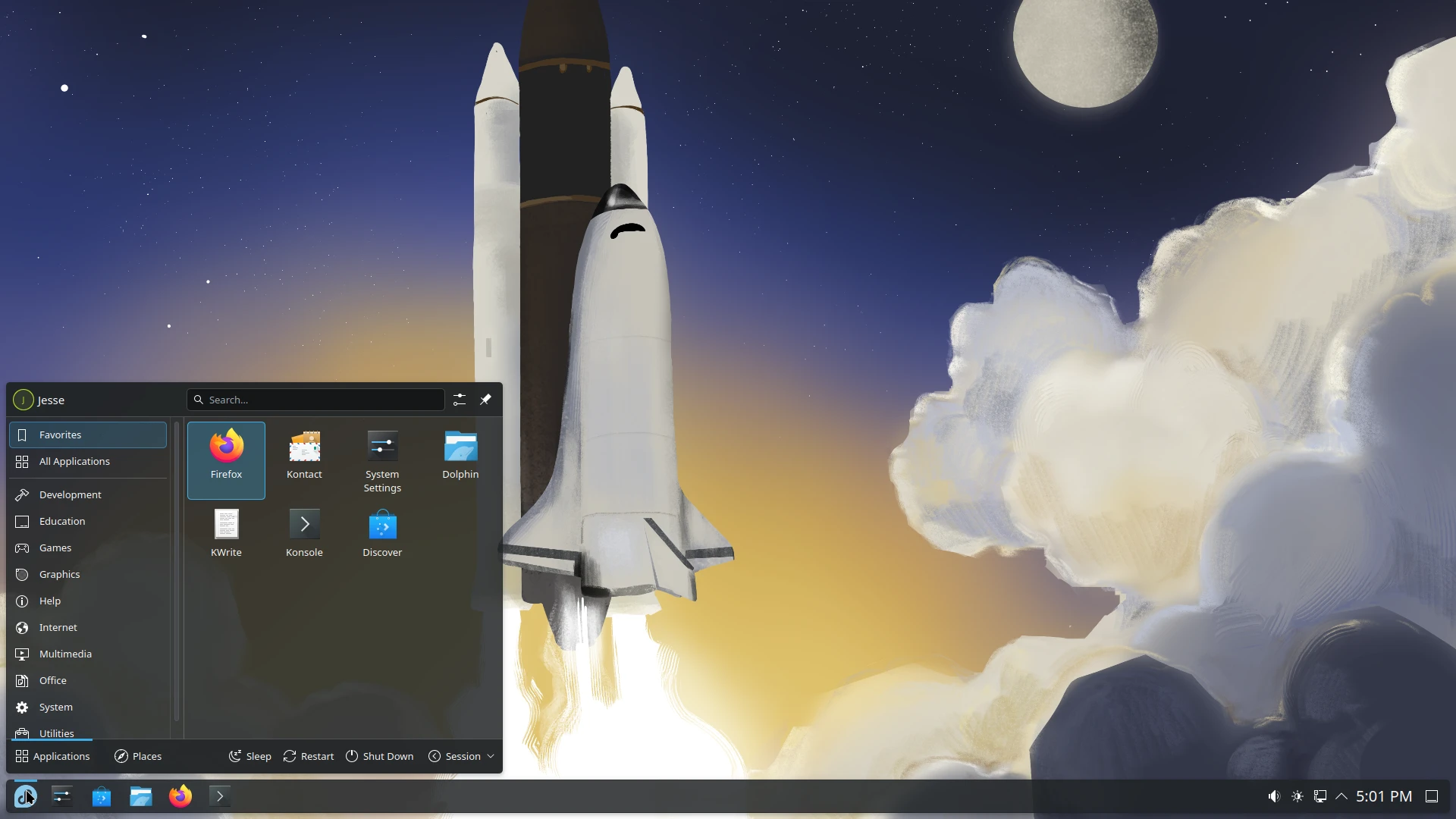Open Kontact from favorites
Screen dimensions: 1456x819
304,455
